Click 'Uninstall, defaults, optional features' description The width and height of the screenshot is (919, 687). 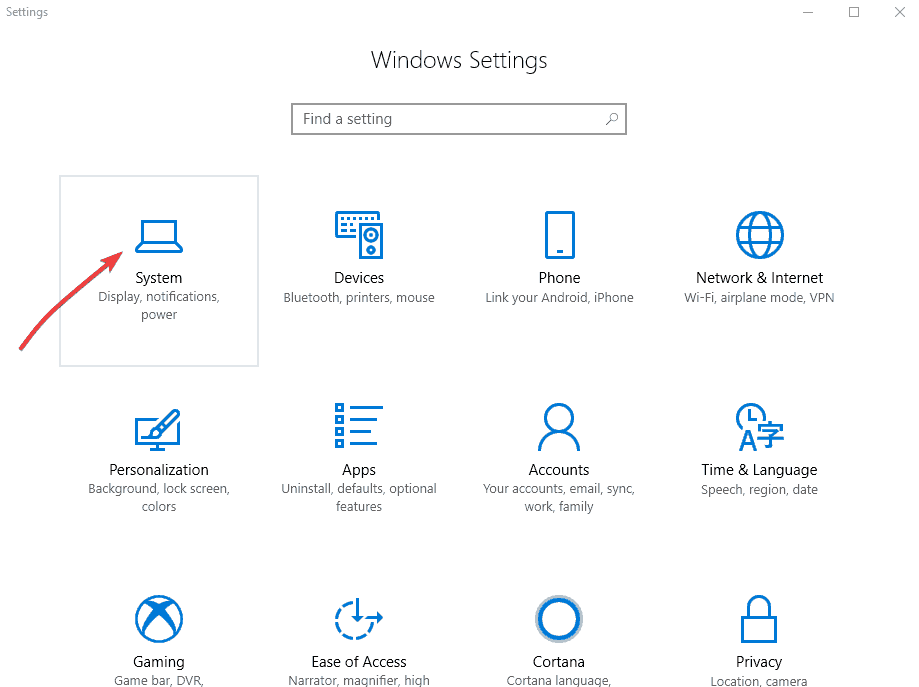tap(359, 498)
